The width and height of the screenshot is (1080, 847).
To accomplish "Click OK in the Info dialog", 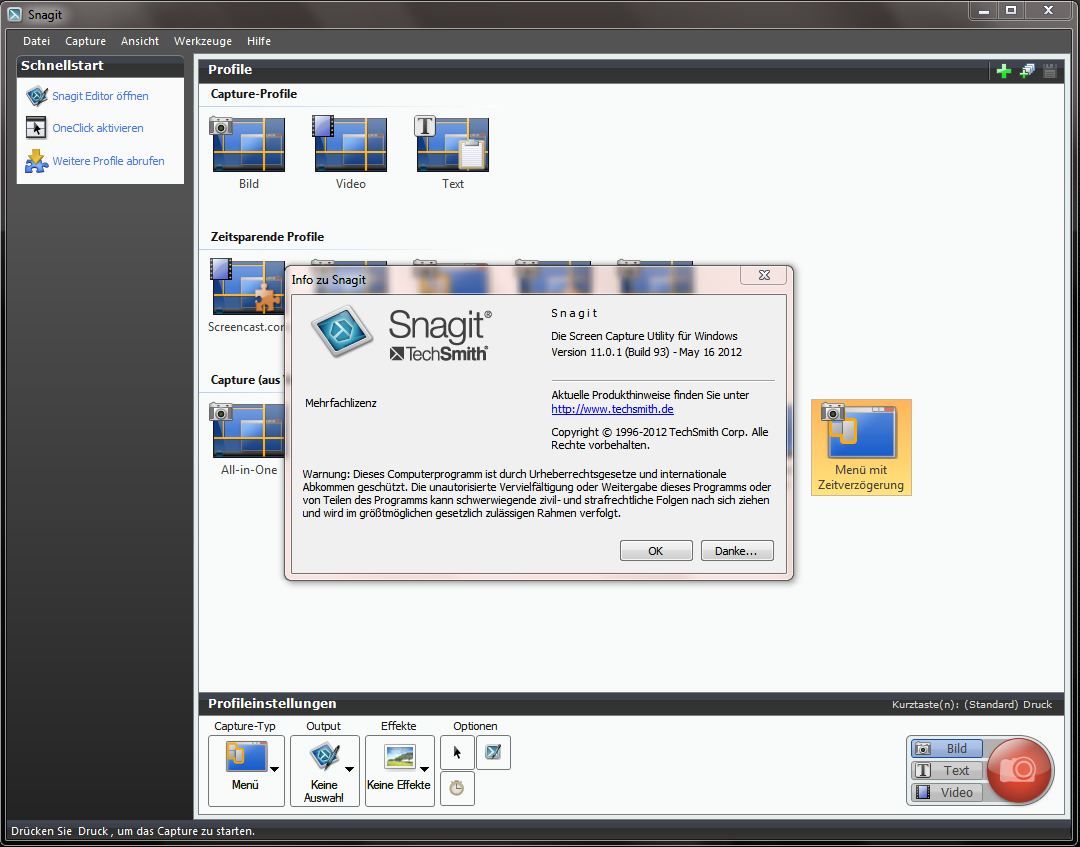I will 656,551.
